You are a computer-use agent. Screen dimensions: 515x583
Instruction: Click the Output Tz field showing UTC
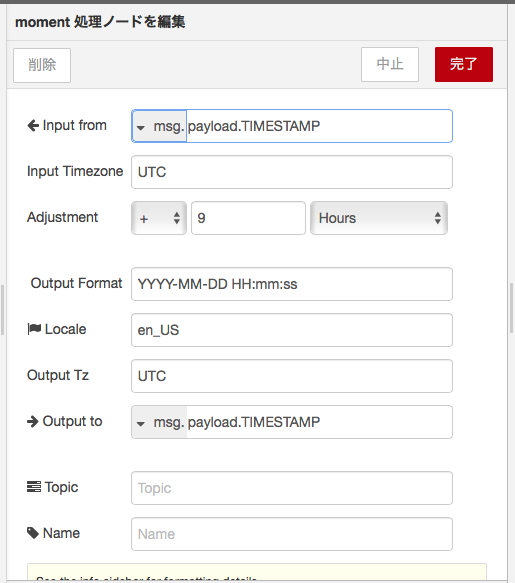(x=292, y=376)
